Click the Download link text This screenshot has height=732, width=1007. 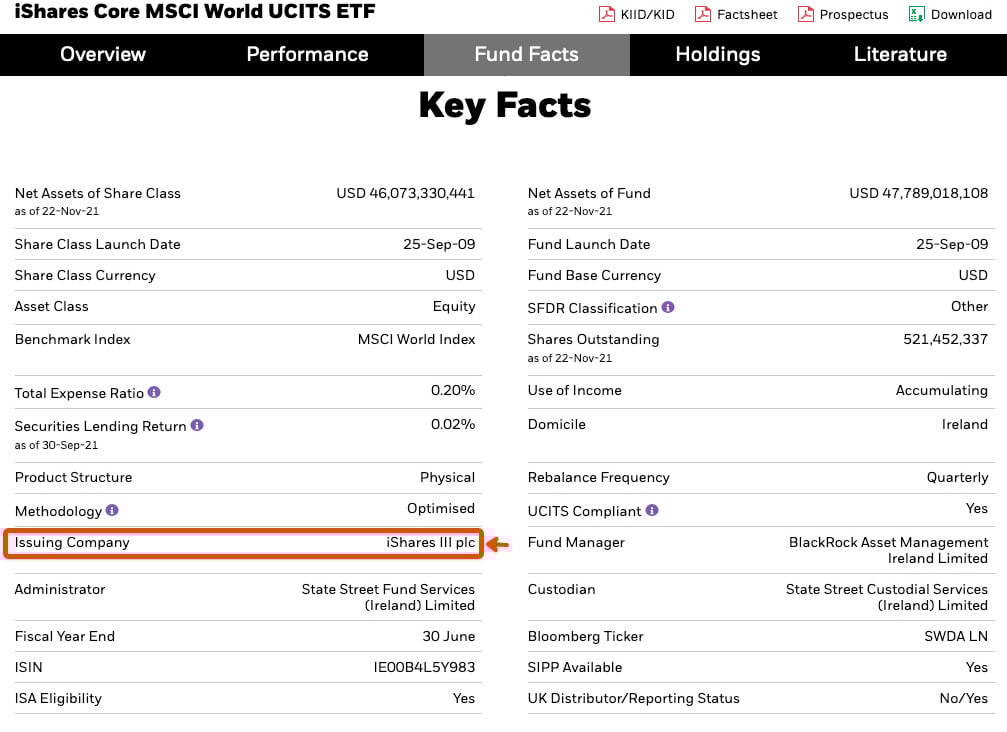click(x=960, y=14)
